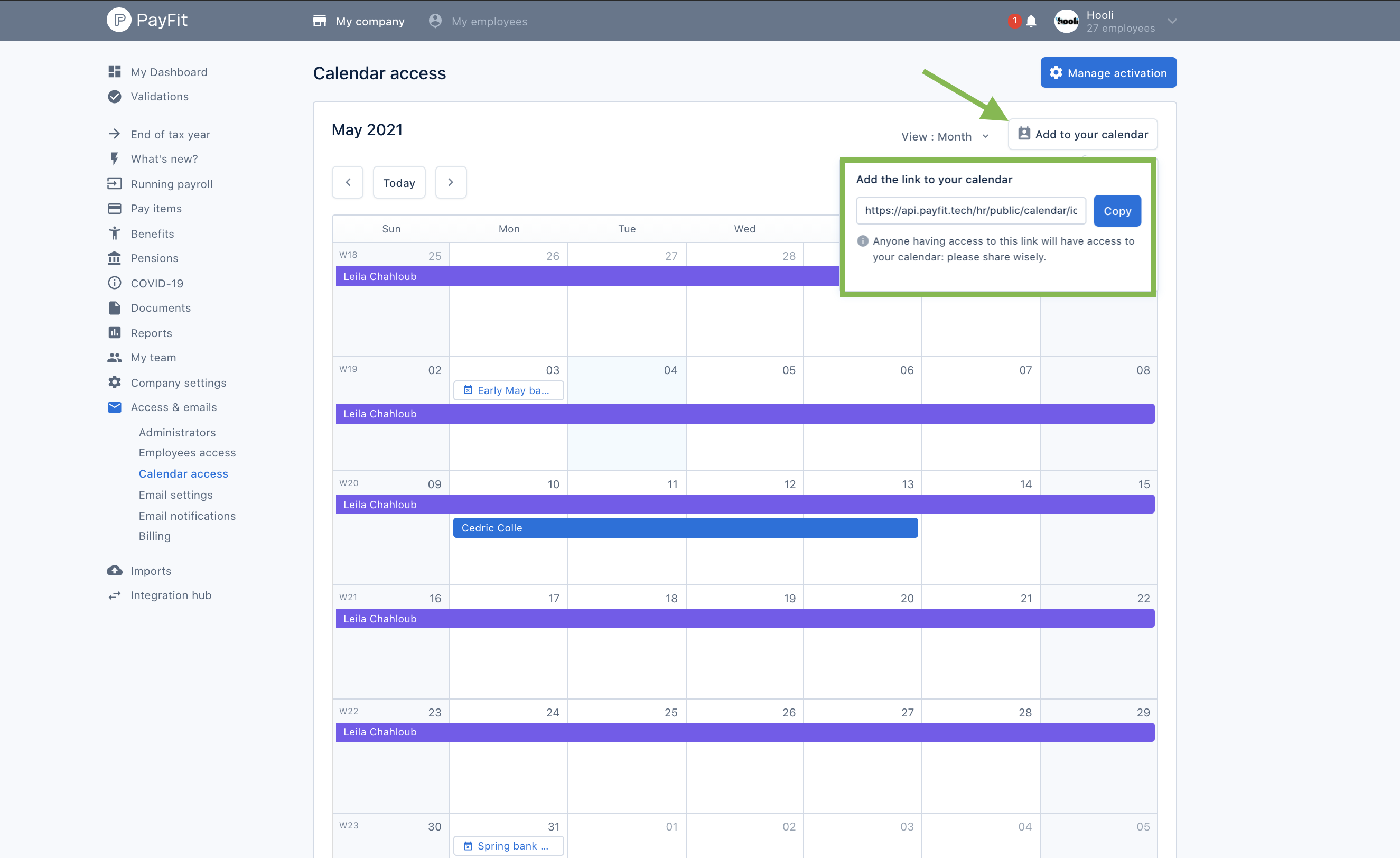Open Billing submenu item
This screenshot has width=1400, height=858.
point(155,536)
